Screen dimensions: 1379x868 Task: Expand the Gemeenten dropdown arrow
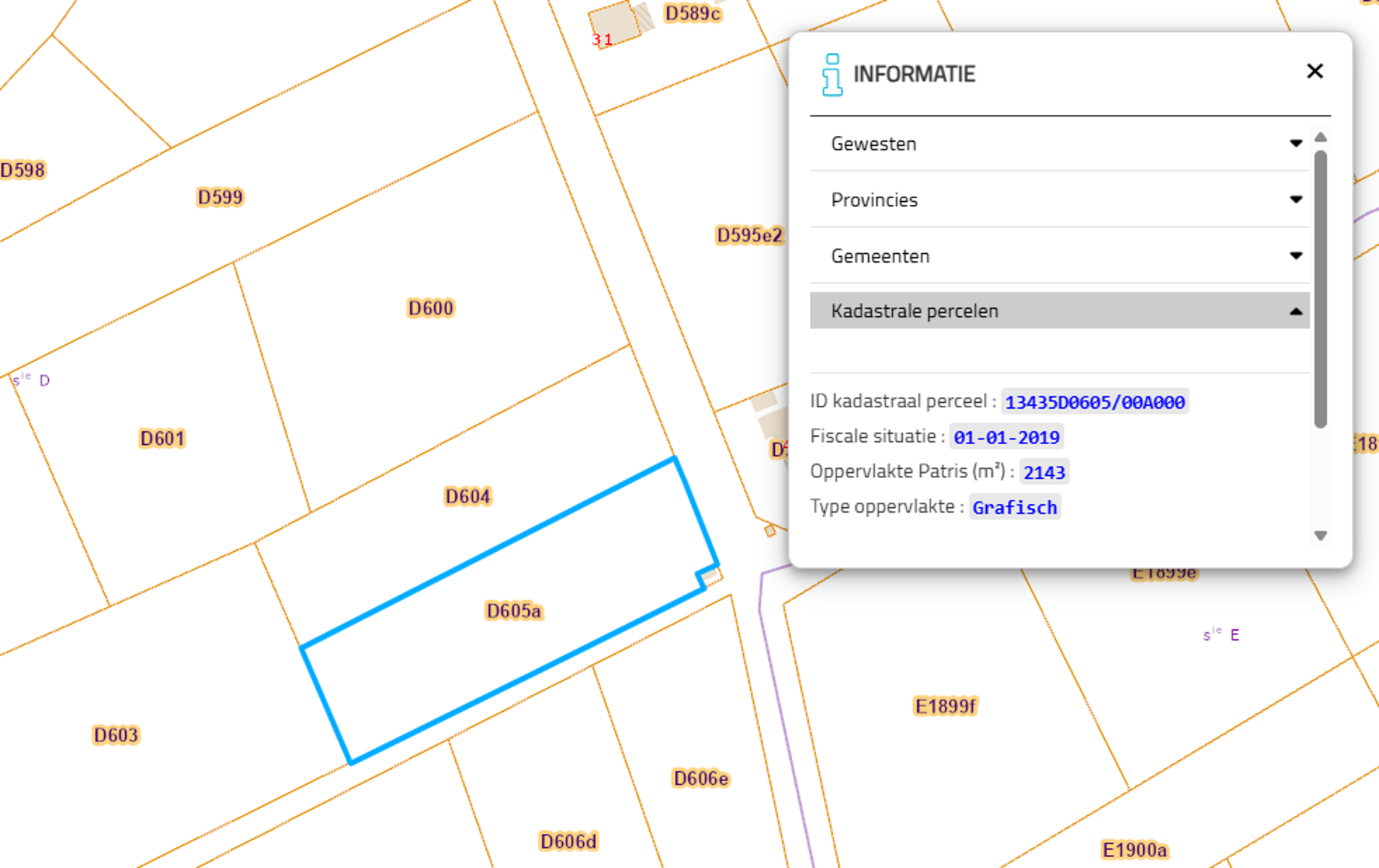(1295, 256)
